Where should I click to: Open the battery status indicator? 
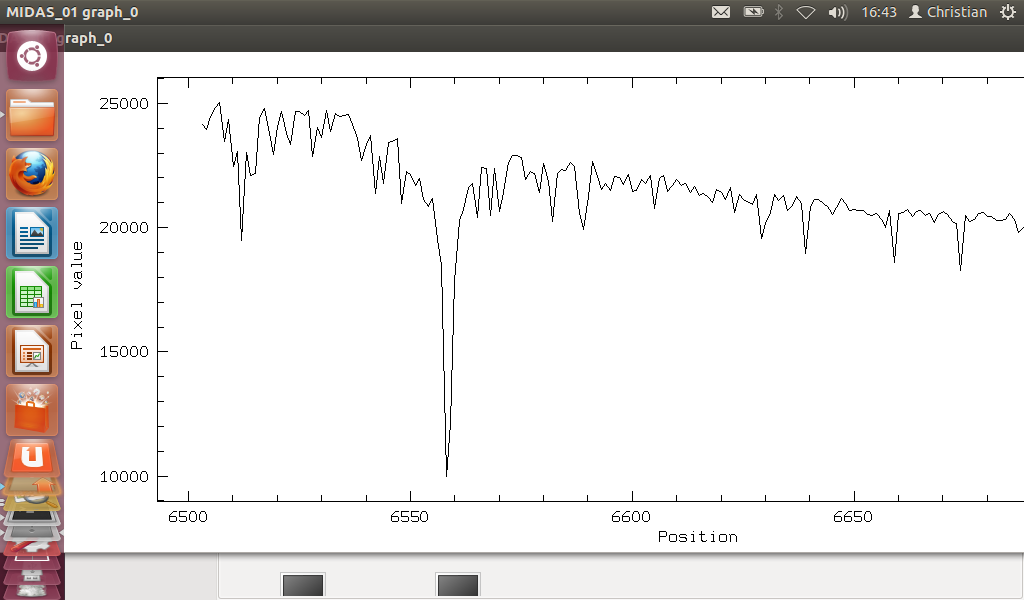(x=753, y=12)
